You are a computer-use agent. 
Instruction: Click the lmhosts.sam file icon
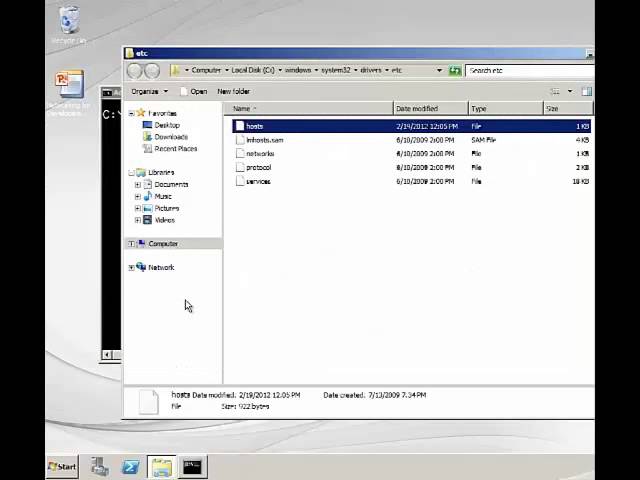click(240, 140)
